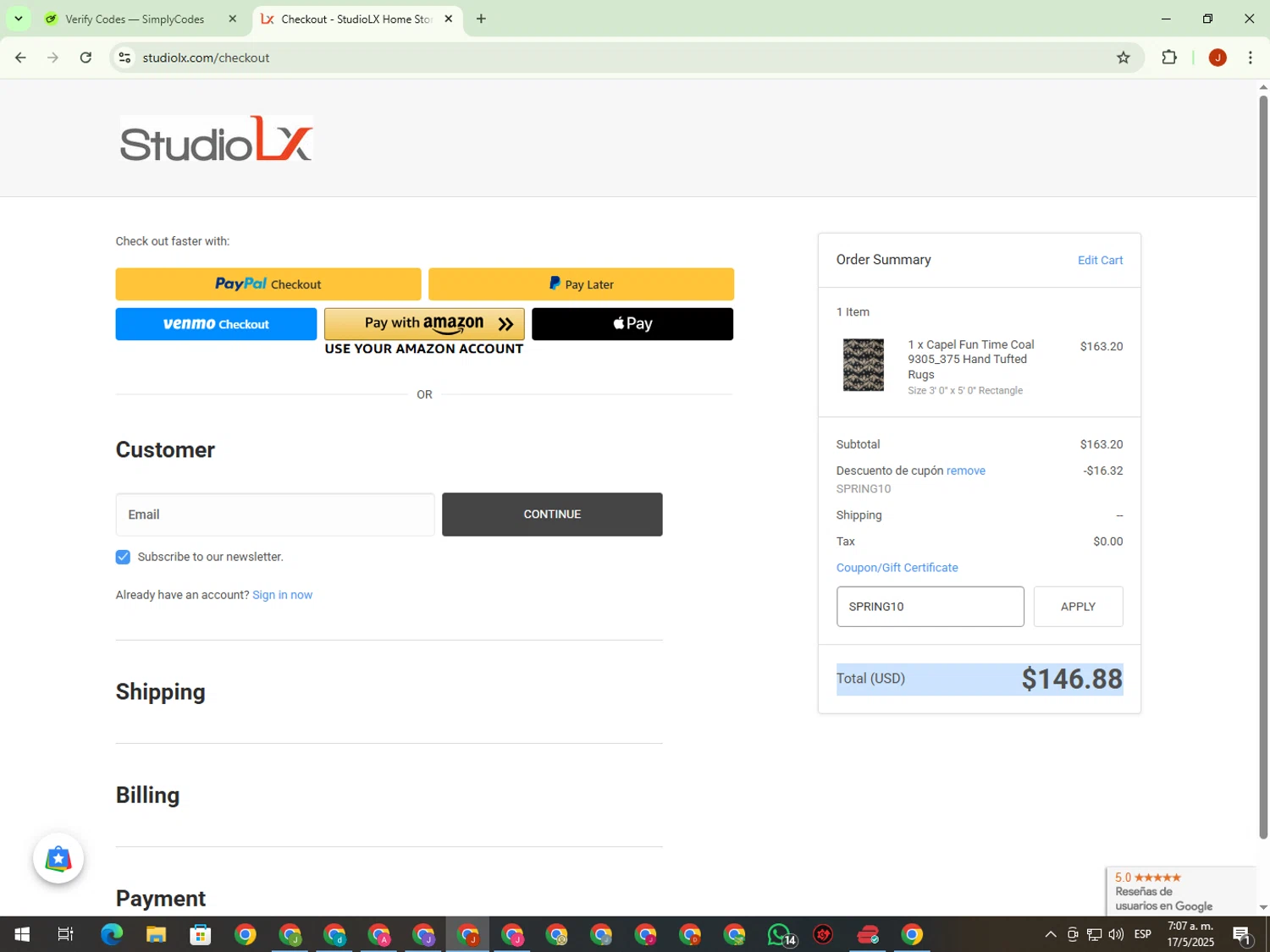Click the StudioLX logo
This screenshot has width=1270, height=952.
(x=217, y=139)
